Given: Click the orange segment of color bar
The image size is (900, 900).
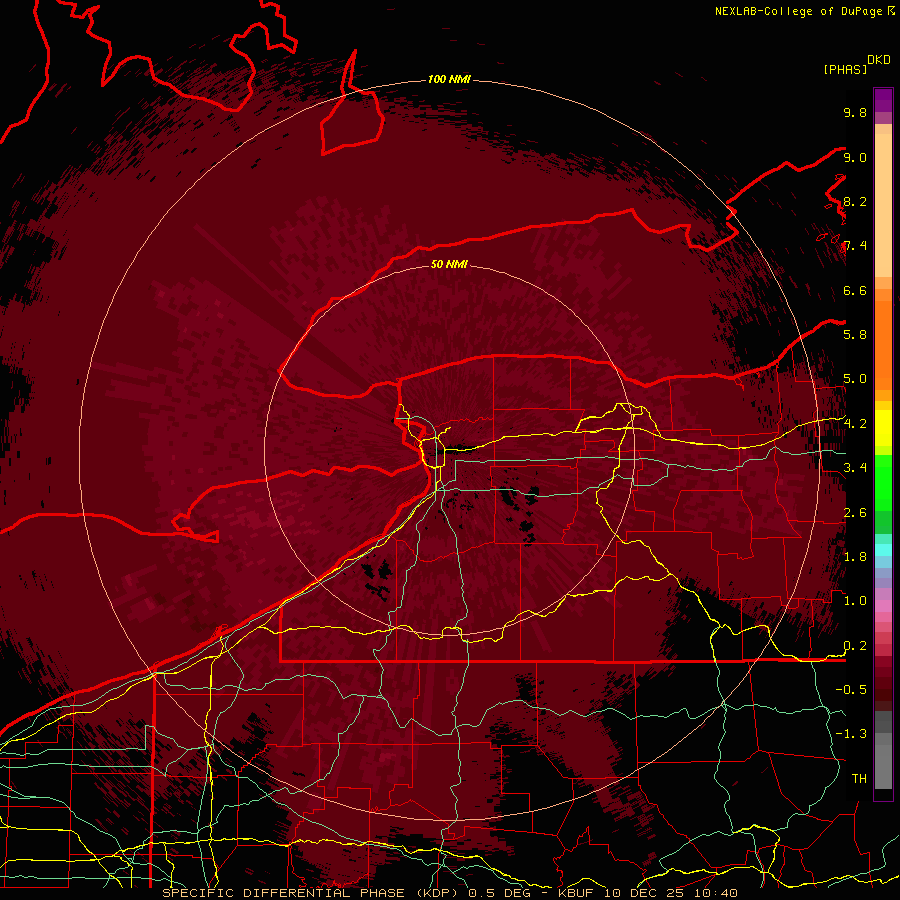Looking at the screenshot, I should (x=883, y=344).
